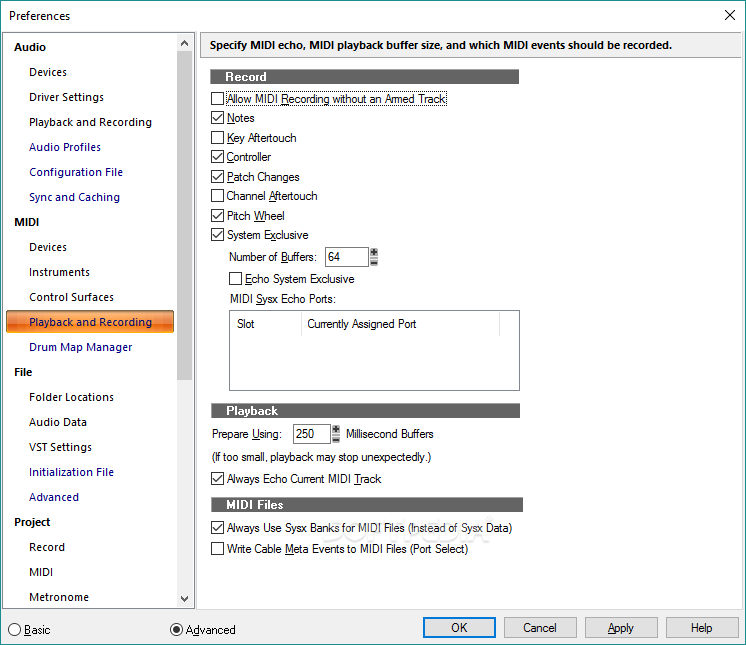Open Project Record page

pyautogui.click(x=47, y=547)
